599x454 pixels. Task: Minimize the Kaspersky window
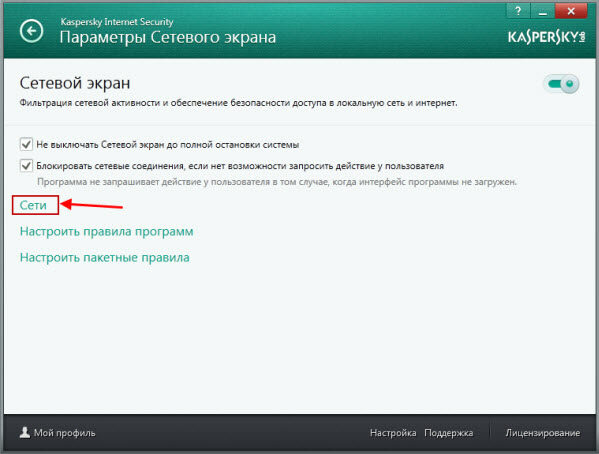542,11
